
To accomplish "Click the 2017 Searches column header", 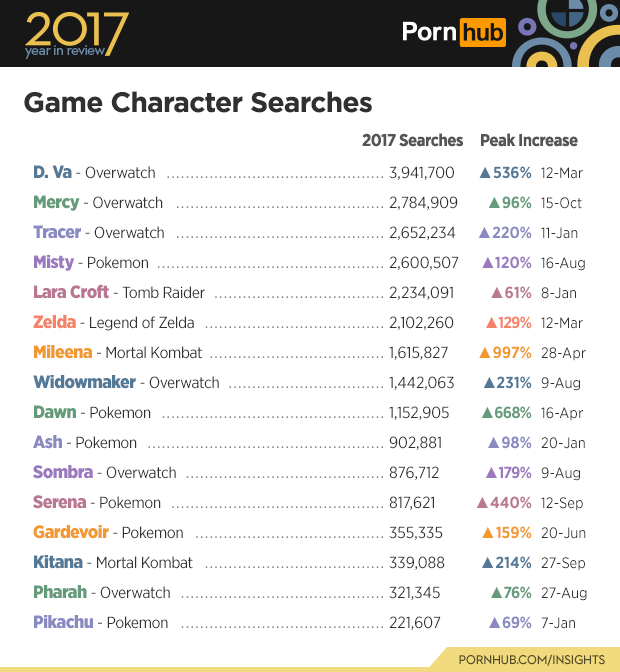I will (x=412, y=141).
